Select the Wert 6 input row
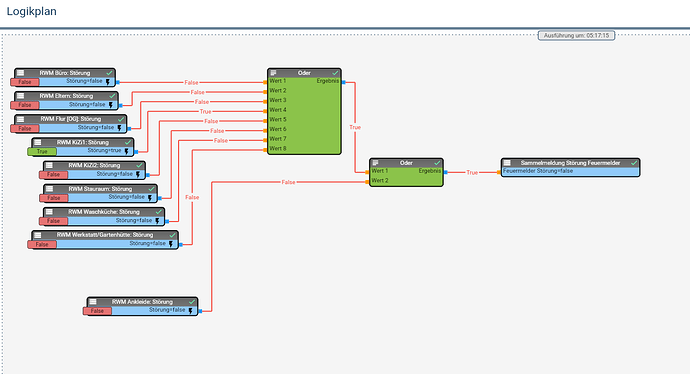Image resolution: width=690 pixels, height=374 pixels. click(278, 129)
